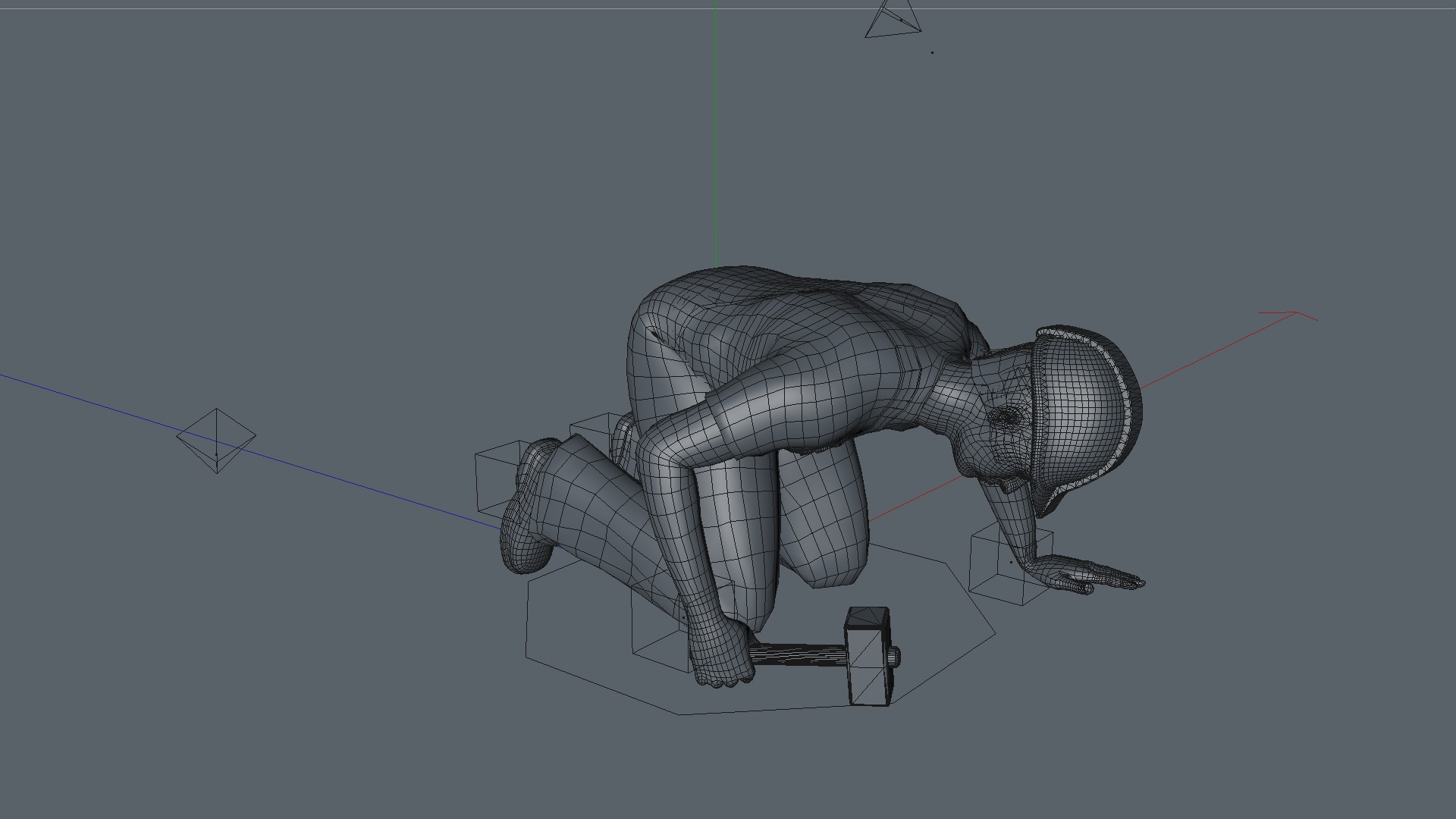1456x819 pixels.
Task: Select the octahedron wireframe object near blue axis
Action: click(216, 441)
